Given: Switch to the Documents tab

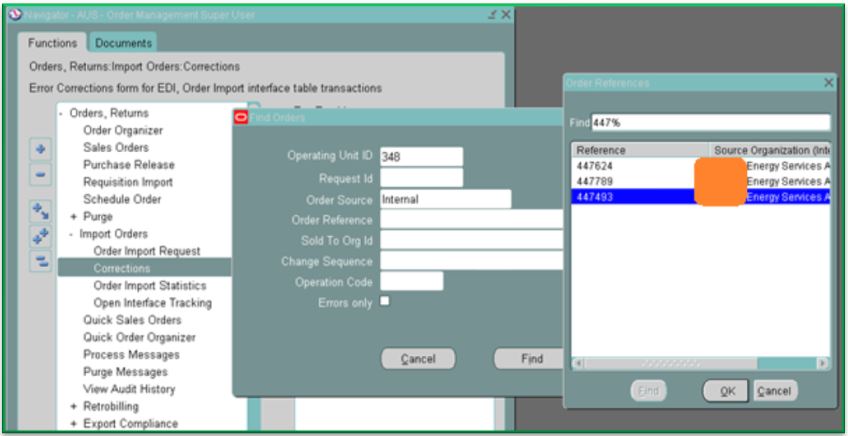Looking at the screenshot, I should (x=123, y=43).
